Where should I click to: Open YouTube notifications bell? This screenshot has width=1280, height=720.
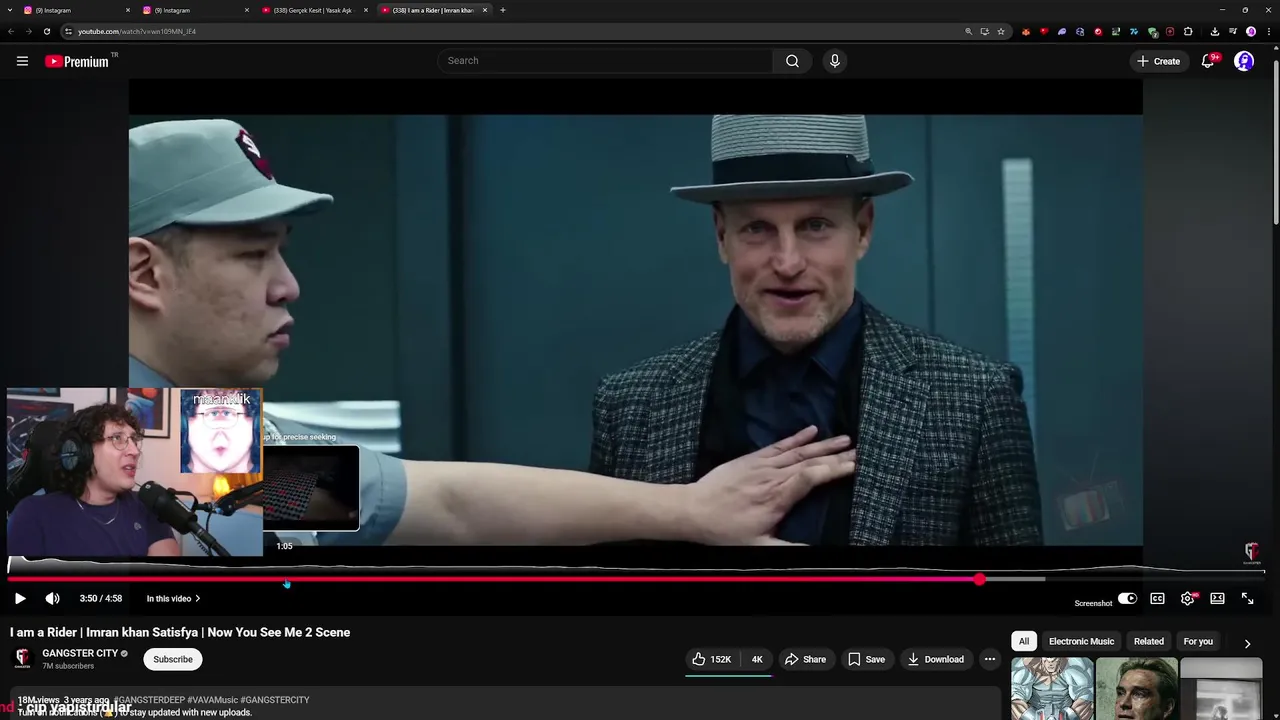pos(1208,61)
